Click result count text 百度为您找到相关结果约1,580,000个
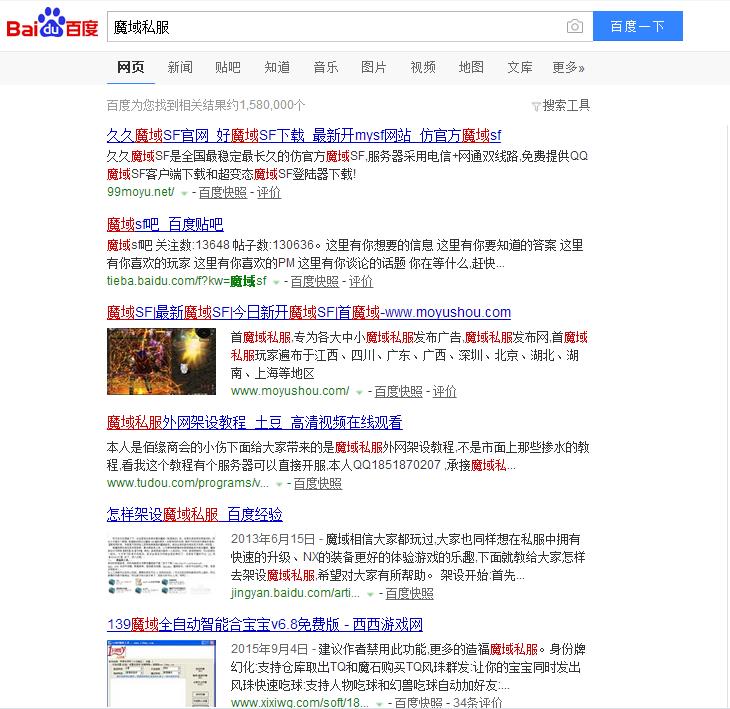730x709 pixels. point(206,105)
